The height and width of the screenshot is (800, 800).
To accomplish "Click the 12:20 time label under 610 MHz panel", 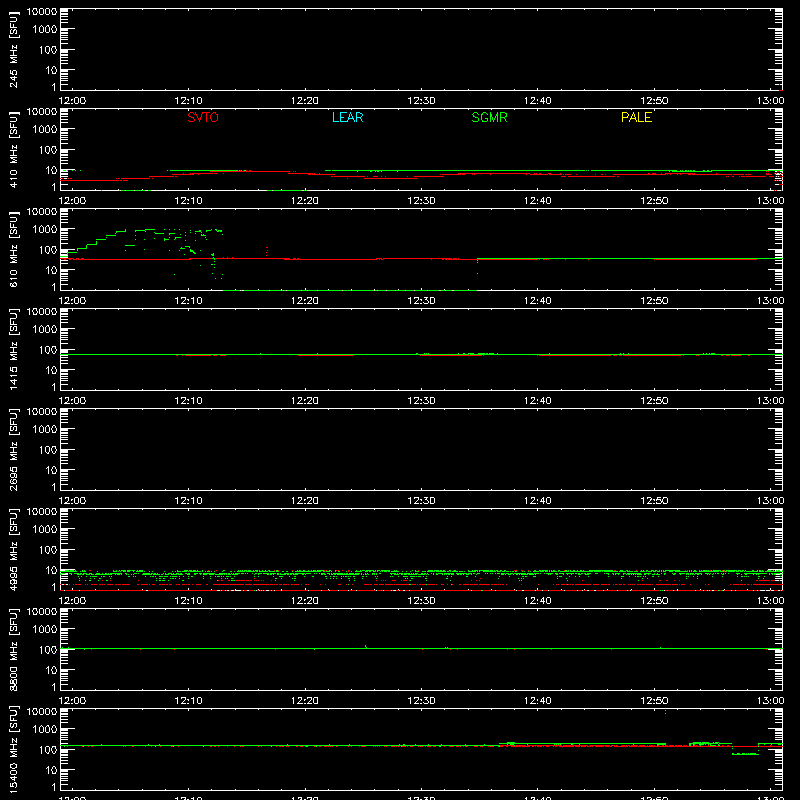I will (x=305, y=301).
